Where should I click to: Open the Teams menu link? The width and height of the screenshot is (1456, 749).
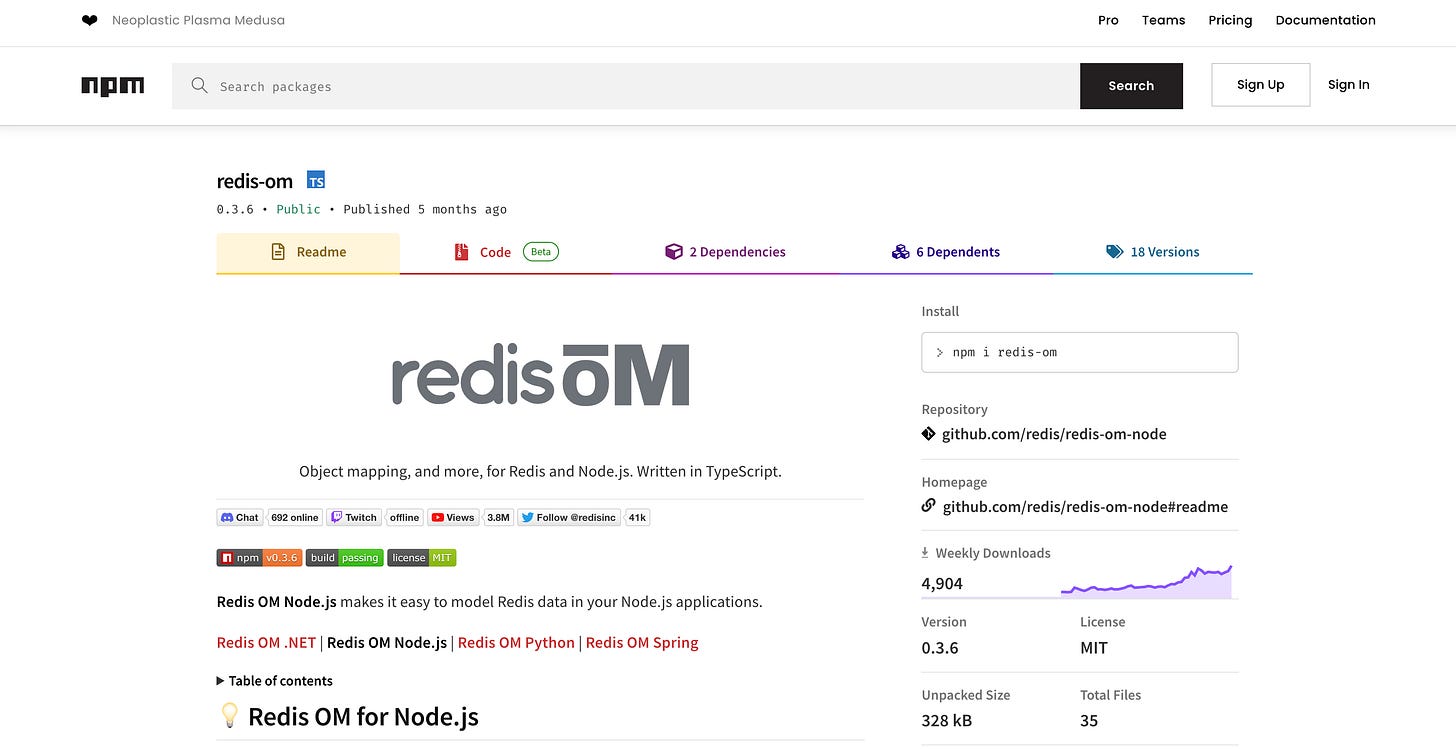(x=1164, y=20)
